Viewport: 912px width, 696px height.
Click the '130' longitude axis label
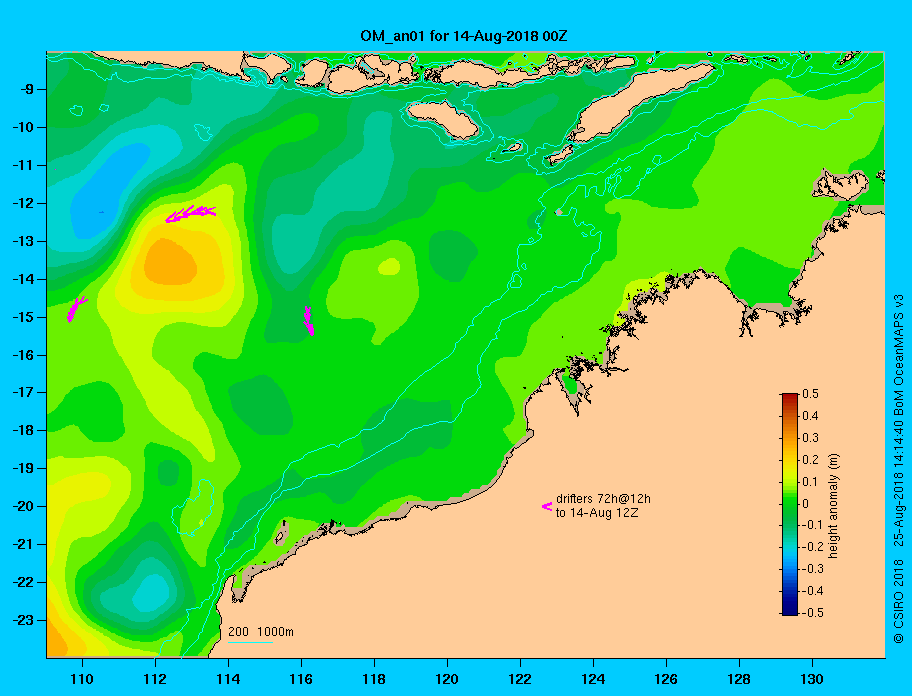[x=812, y=679]
